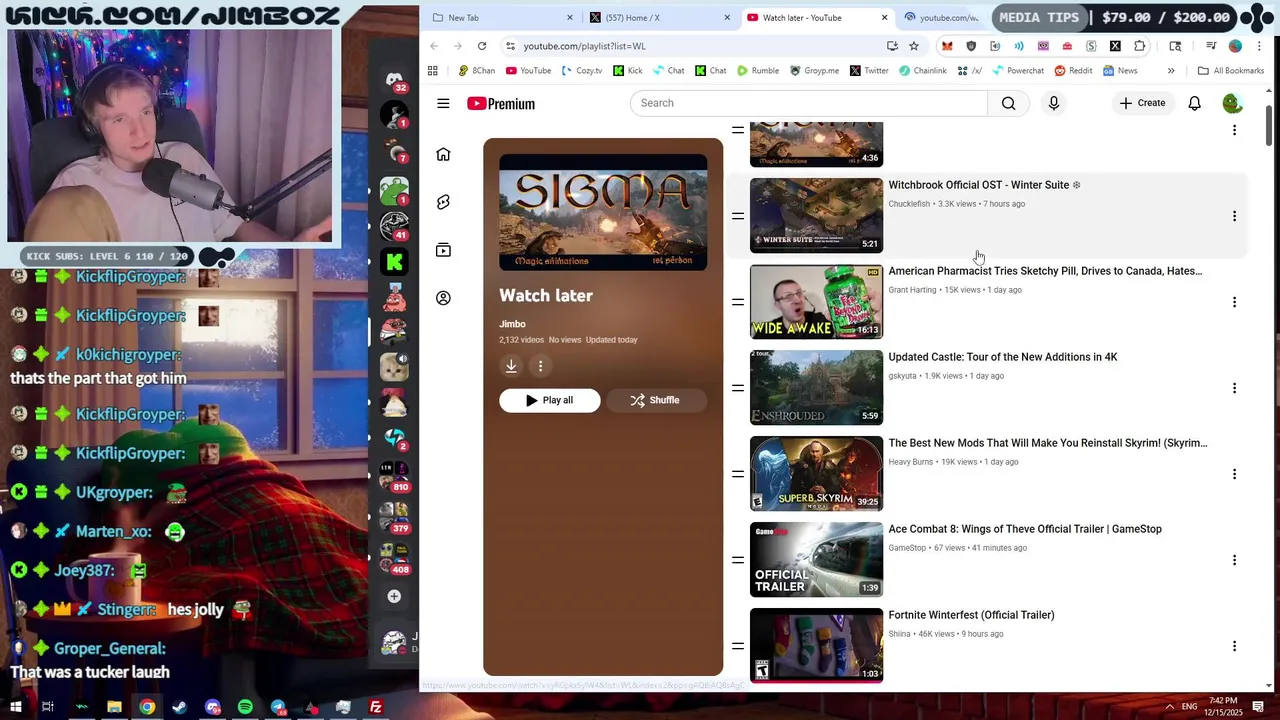The image size is (1280, 720).
Task: Click the Create button
Action: point(1142,103)
